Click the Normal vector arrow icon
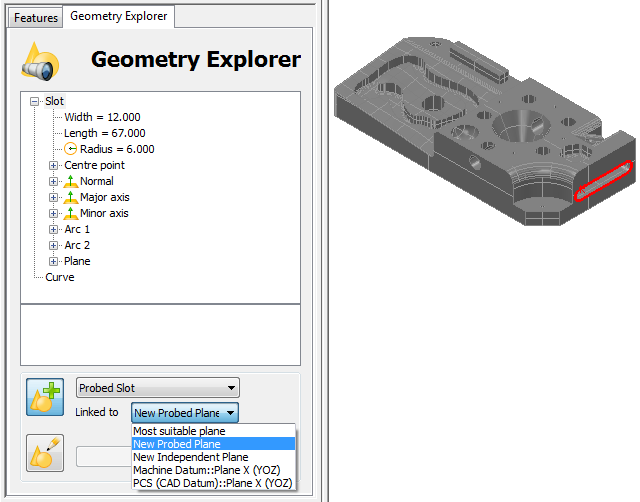Image resolution: width=640 pixels, height=502 pixels. (x=71, y=181)
